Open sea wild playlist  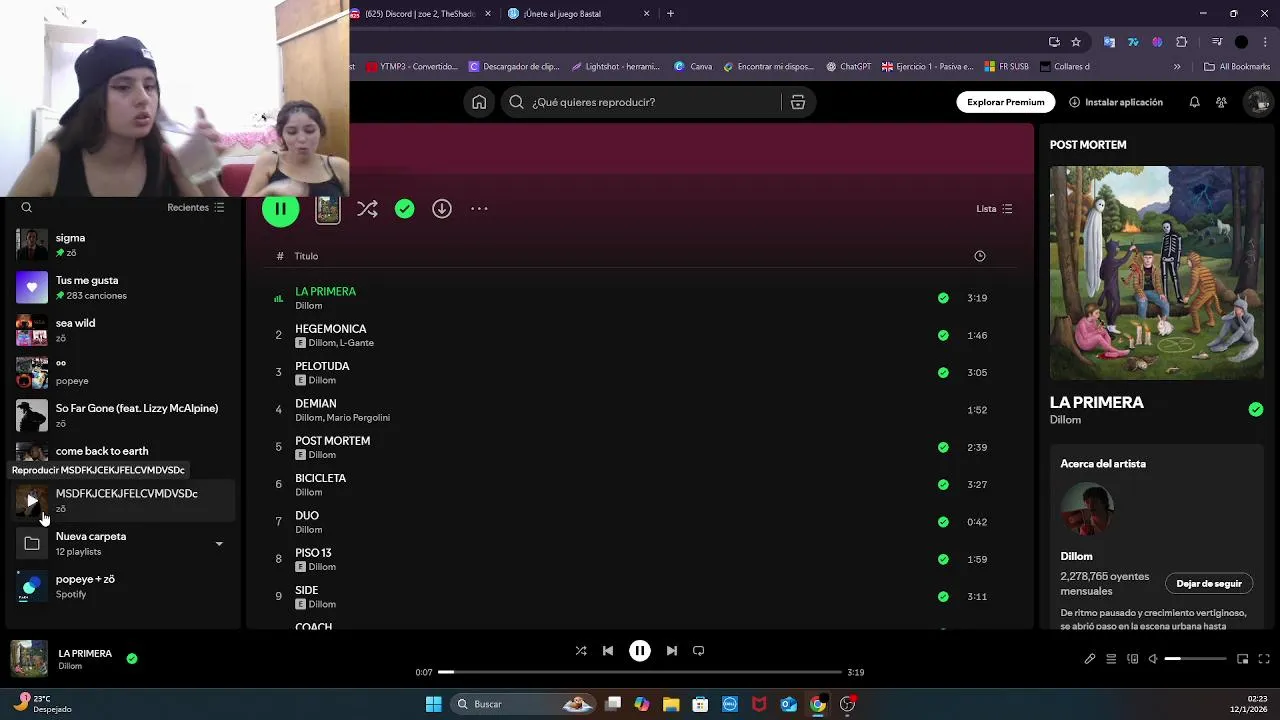point(125,330)
